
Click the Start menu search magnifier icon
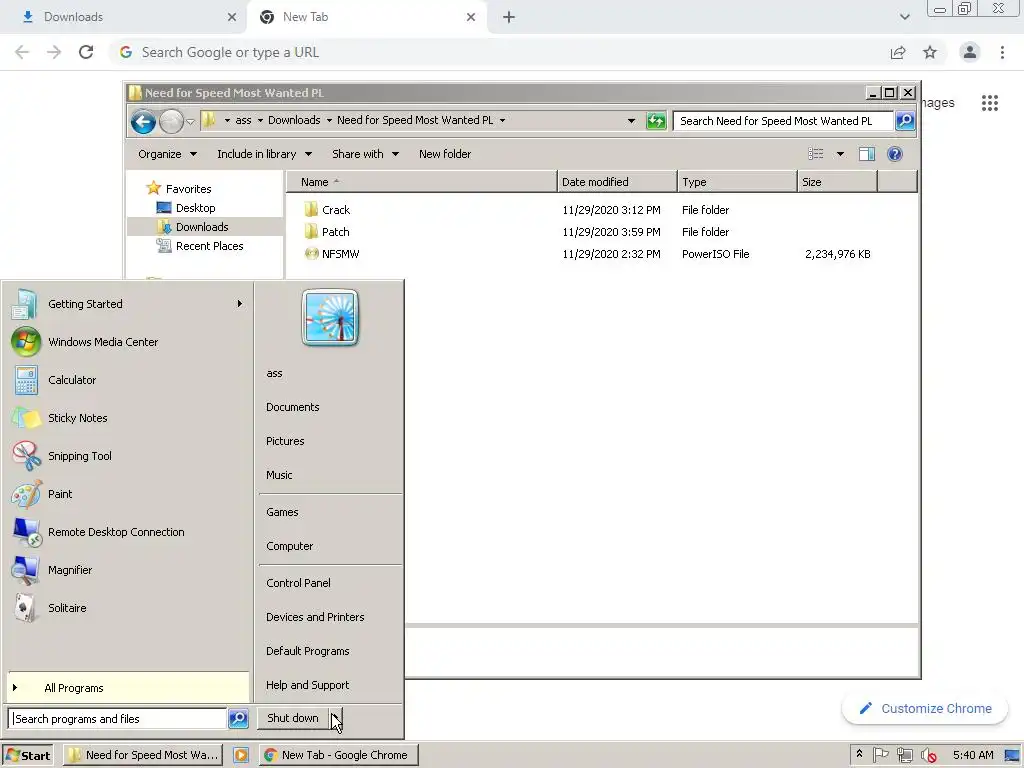[238, 718]
